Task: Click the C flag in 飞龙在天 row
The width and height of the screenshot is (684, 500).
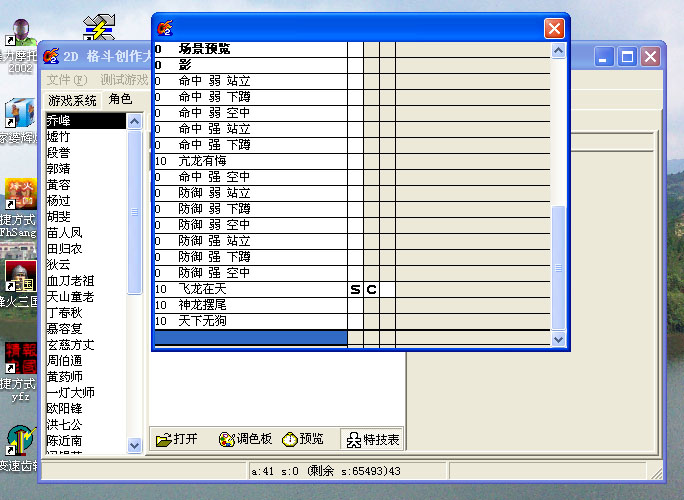Action: pyautogui.click(x=372, y=290)
